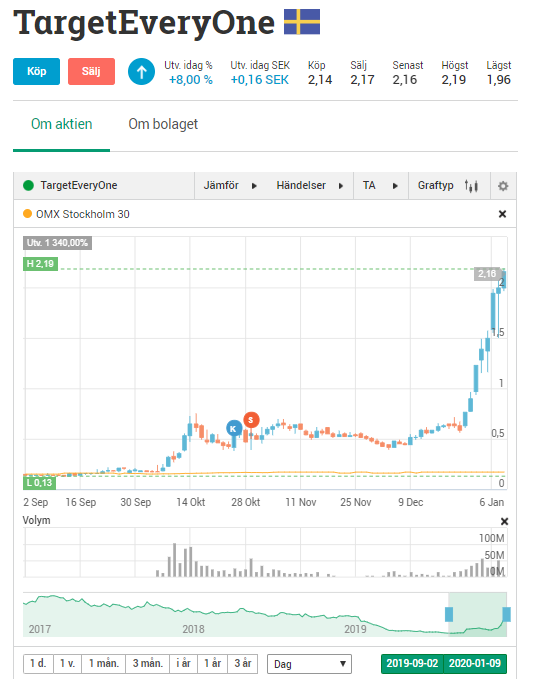Click the blue K buy marker
This screenshot has height=679, width=544.
[234, 429]
